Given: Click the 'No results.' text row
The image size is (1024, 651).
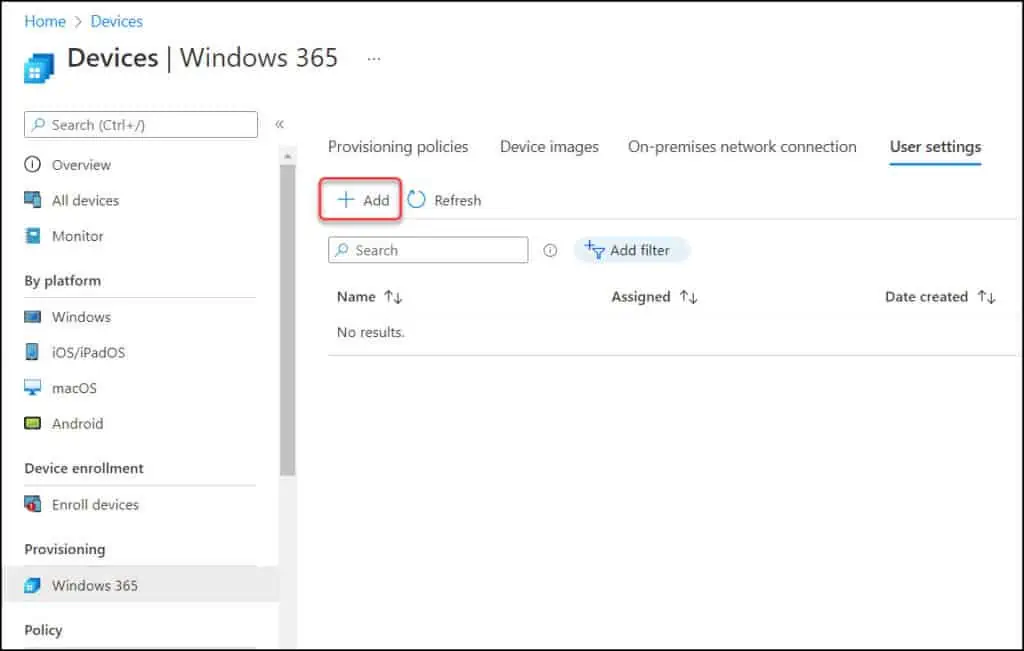Looking at the screenshot, I should (370, 332).
